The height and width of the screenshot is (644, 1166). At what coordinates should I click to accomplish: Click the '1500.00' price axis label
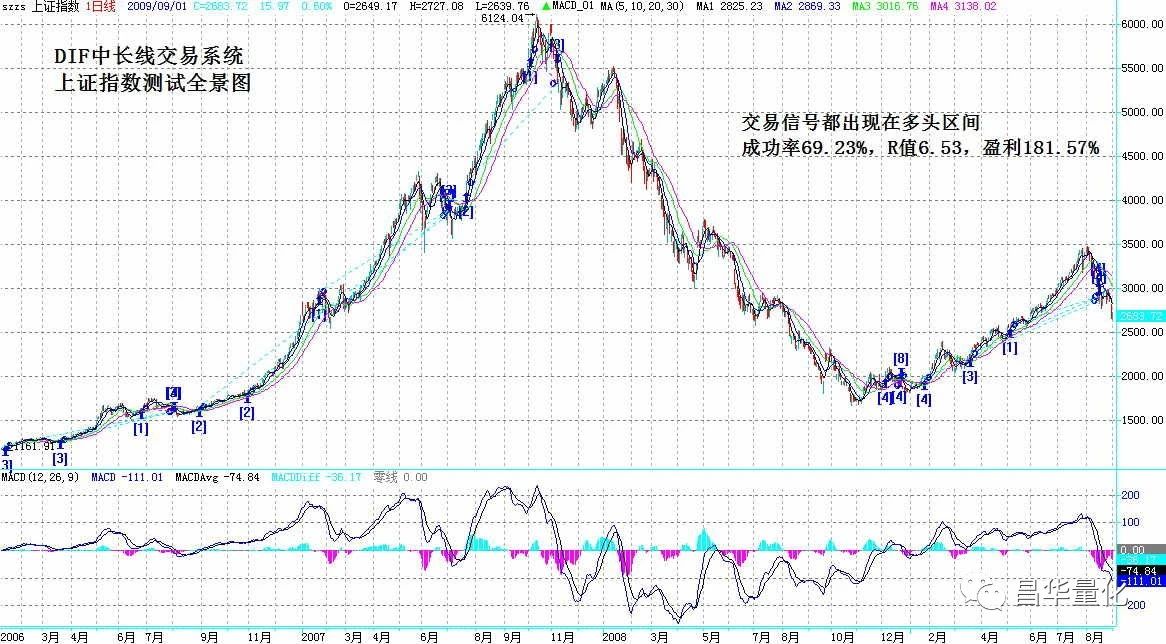[x=1141, y=420]
